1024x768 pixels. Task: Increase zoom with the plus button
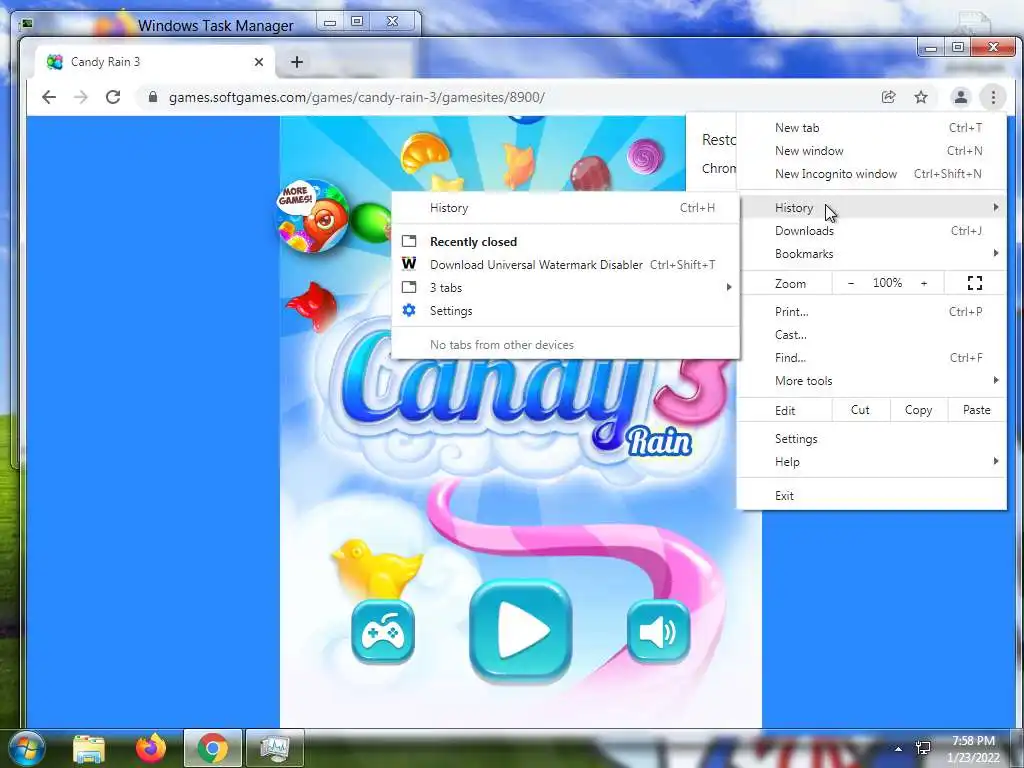(924, 283)
